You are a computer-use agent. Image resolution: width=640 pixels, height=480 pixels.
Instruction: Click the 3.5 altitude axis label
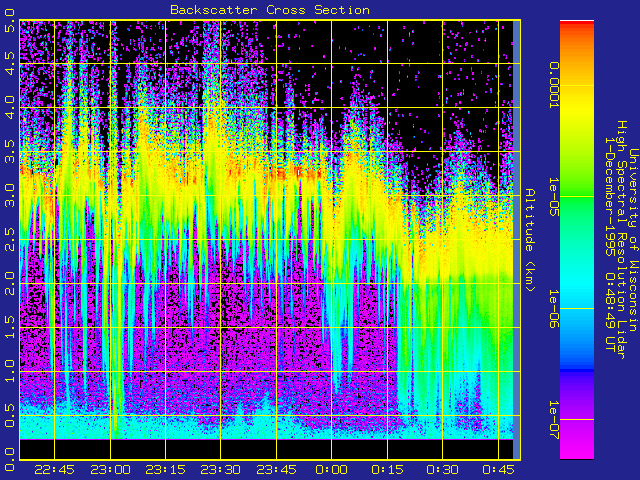click(9, 151)
